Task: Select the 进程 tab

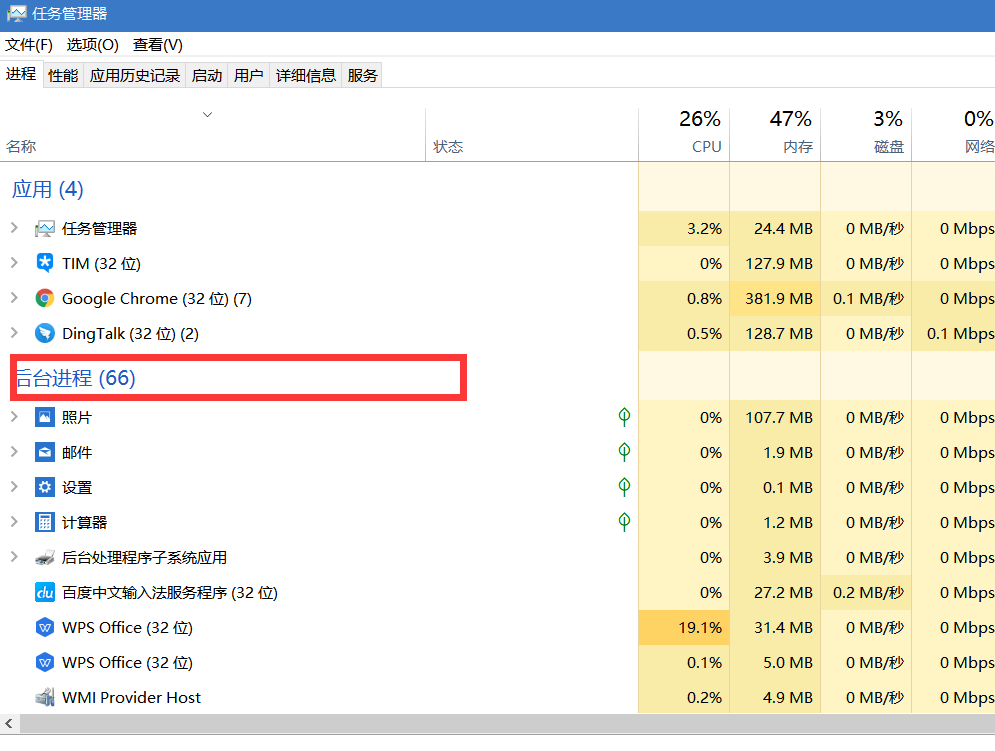Action: [21, 74]
